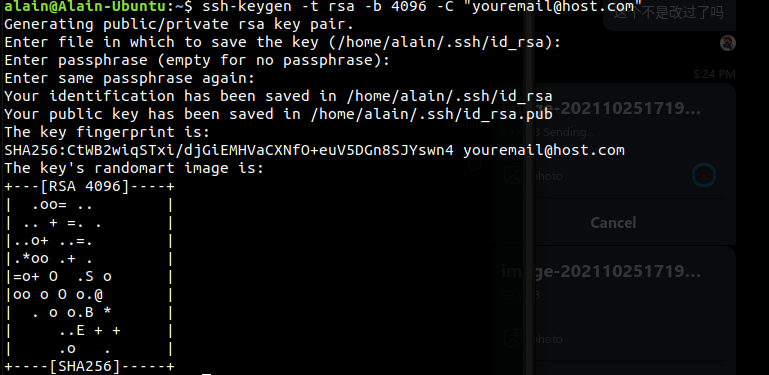
Task: Click the photo icon in the lower file card
Action: pyautogui.click(x=513, y=338)
